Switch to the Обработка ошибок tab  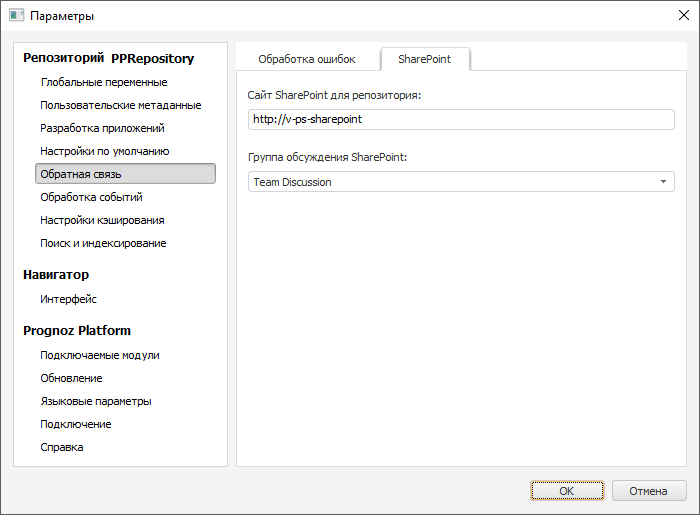click(307, 59)
